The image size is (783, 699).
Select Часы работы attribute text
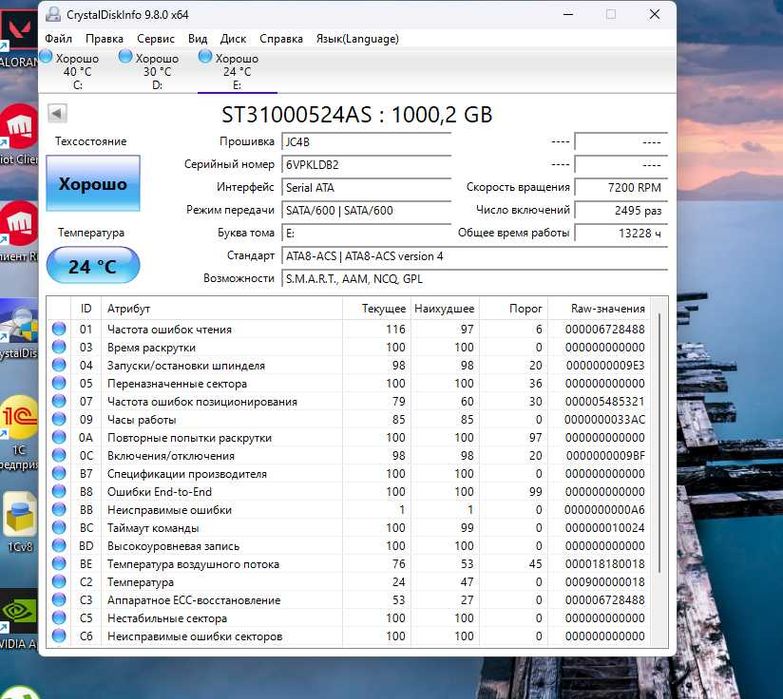pos(141,420)
